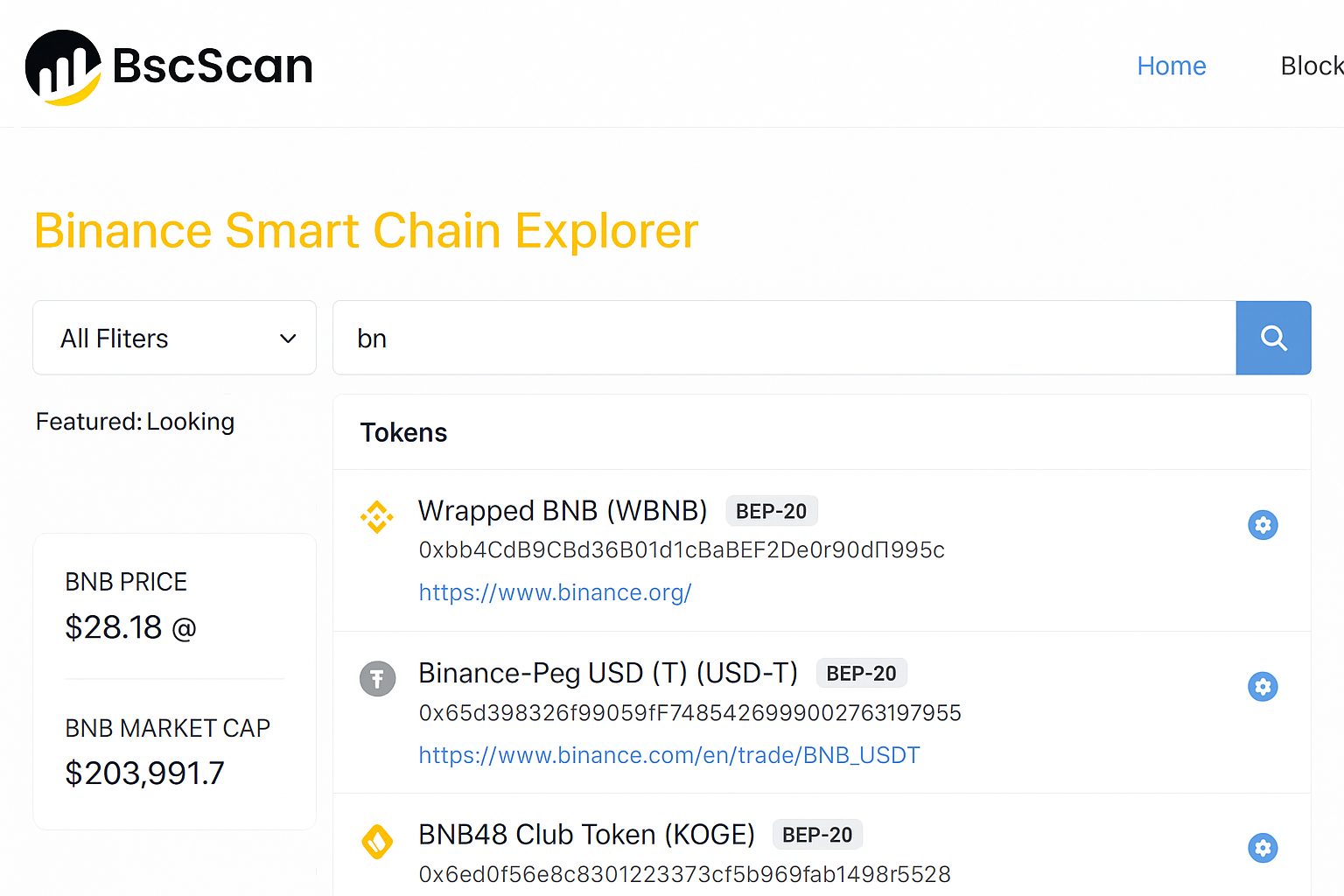Click the Binance-Peg USD Tether icon
Screen dimensions: 1344x896
pyautogui.click(x=378, y=678)
